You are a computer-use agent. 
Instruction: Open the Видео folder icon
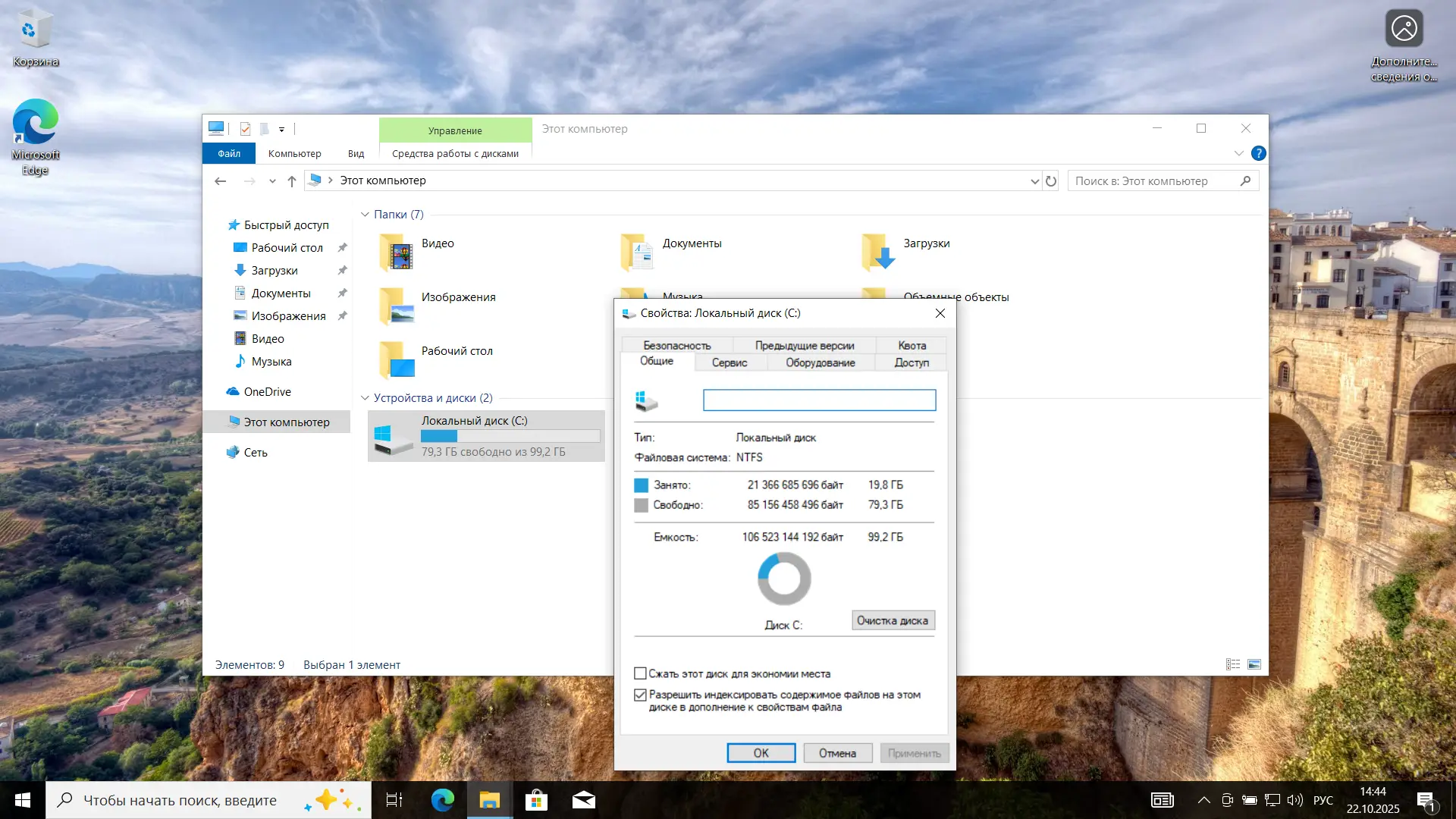pyautogui.click(x=396, y=253)
